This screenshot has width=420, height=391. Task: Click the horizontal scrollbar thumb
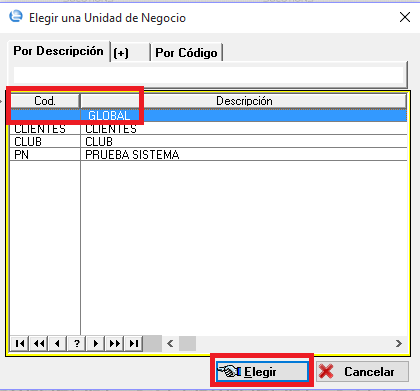coord(187,343)
